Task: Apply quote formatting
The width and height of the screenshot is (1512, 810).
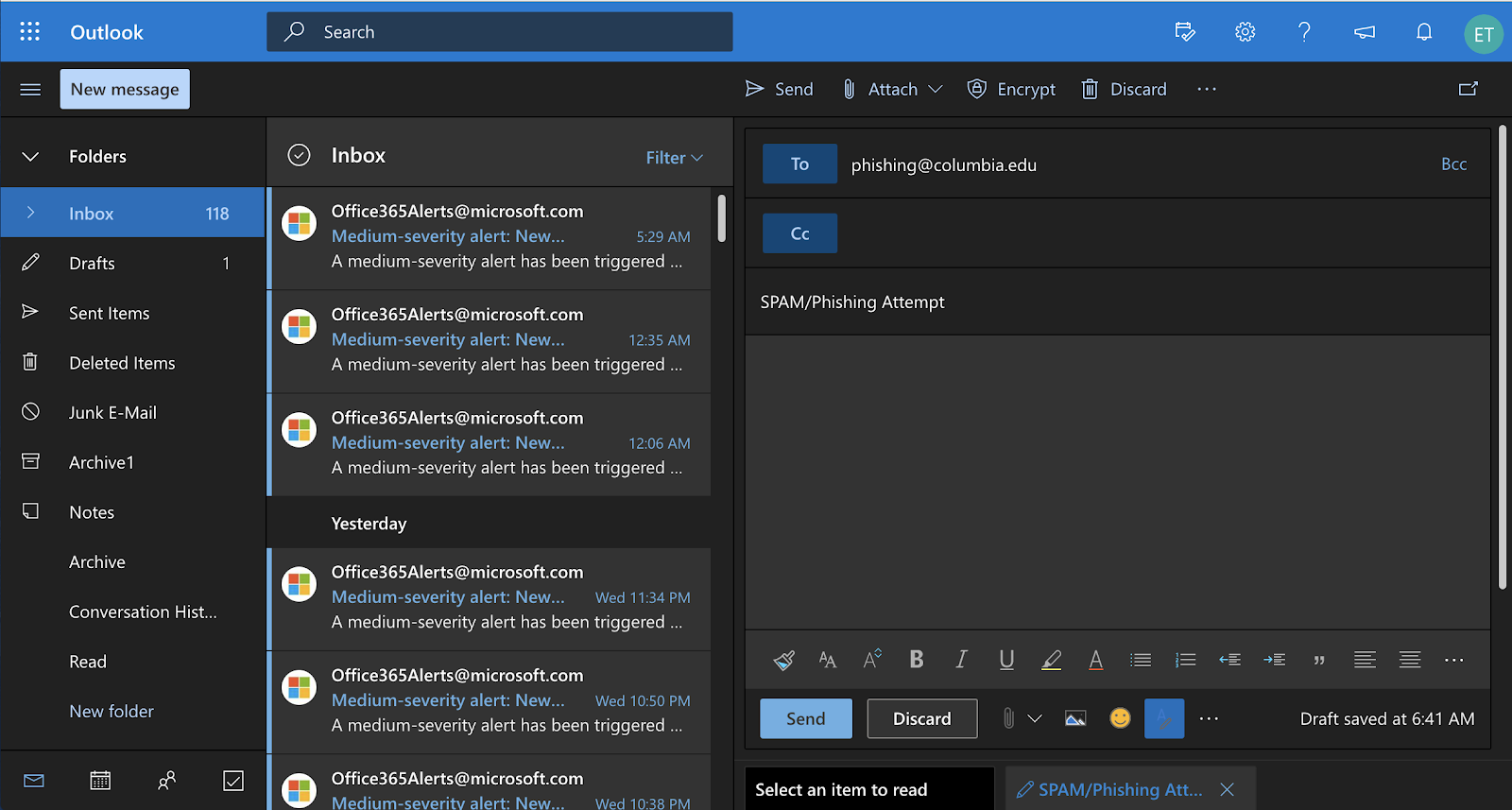Action: click(1319, 660)
